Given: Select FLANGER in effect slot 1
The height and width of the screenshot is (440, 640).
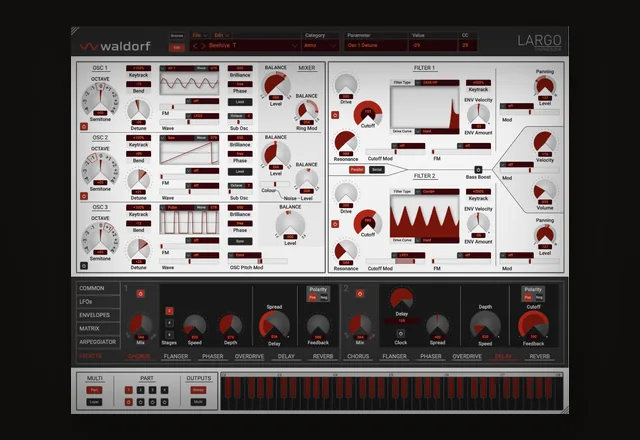Looking at the screenshot, I should 176,356.
